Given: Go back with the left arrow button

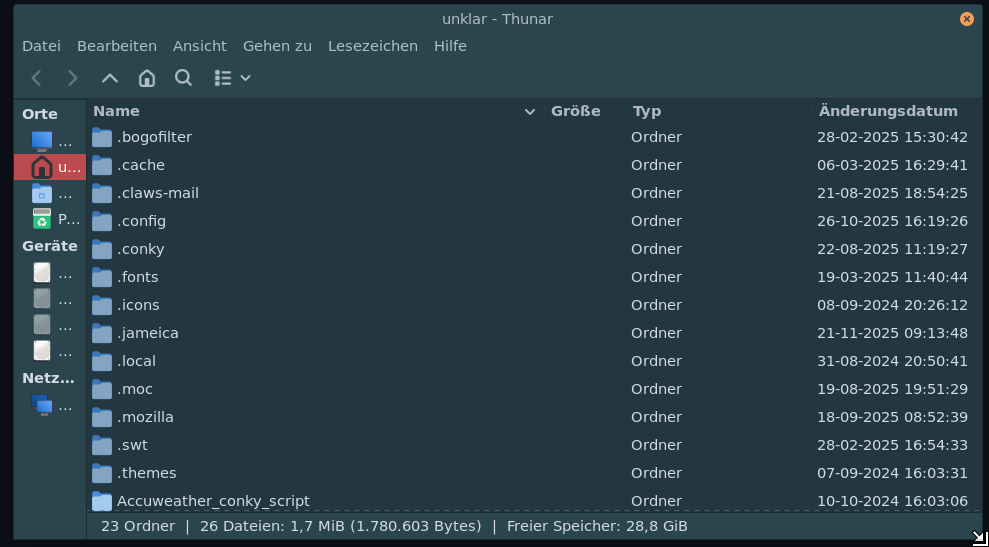Looking at the screenshot, I should click(37, 78).
